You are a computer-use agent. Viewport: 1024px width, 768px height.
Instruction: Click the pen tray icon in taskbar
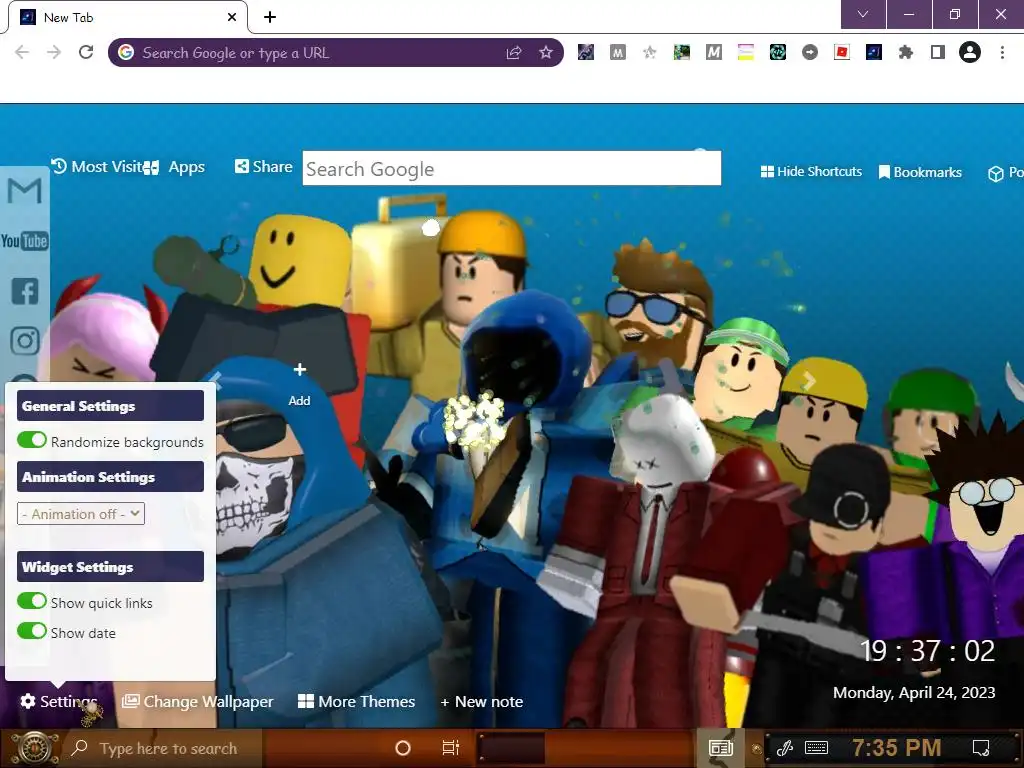[x=784, y=747]
